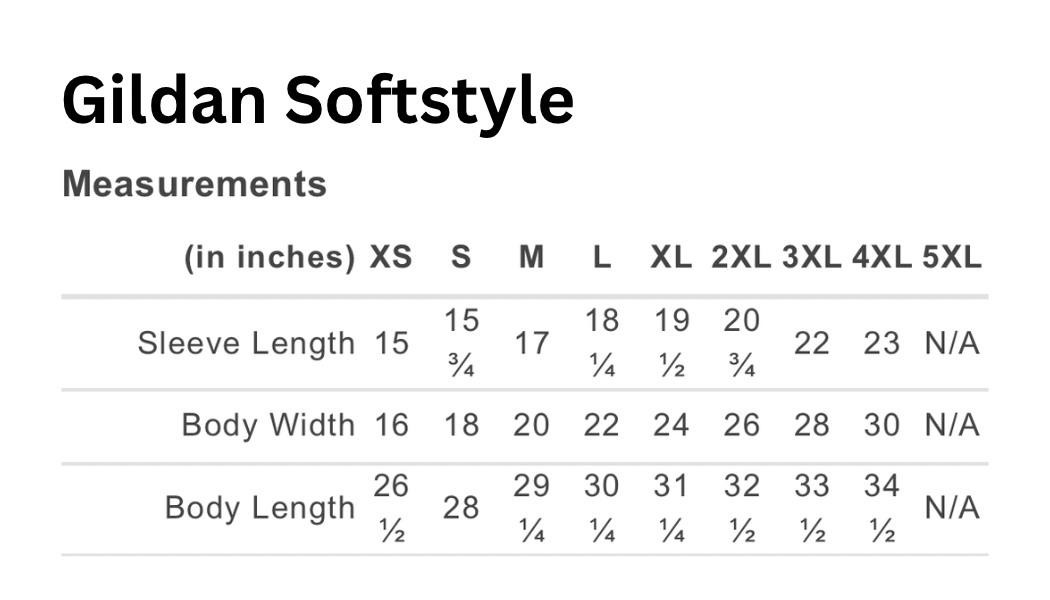Select the XS column header
Screen dimensions: 1050x600
391,257
